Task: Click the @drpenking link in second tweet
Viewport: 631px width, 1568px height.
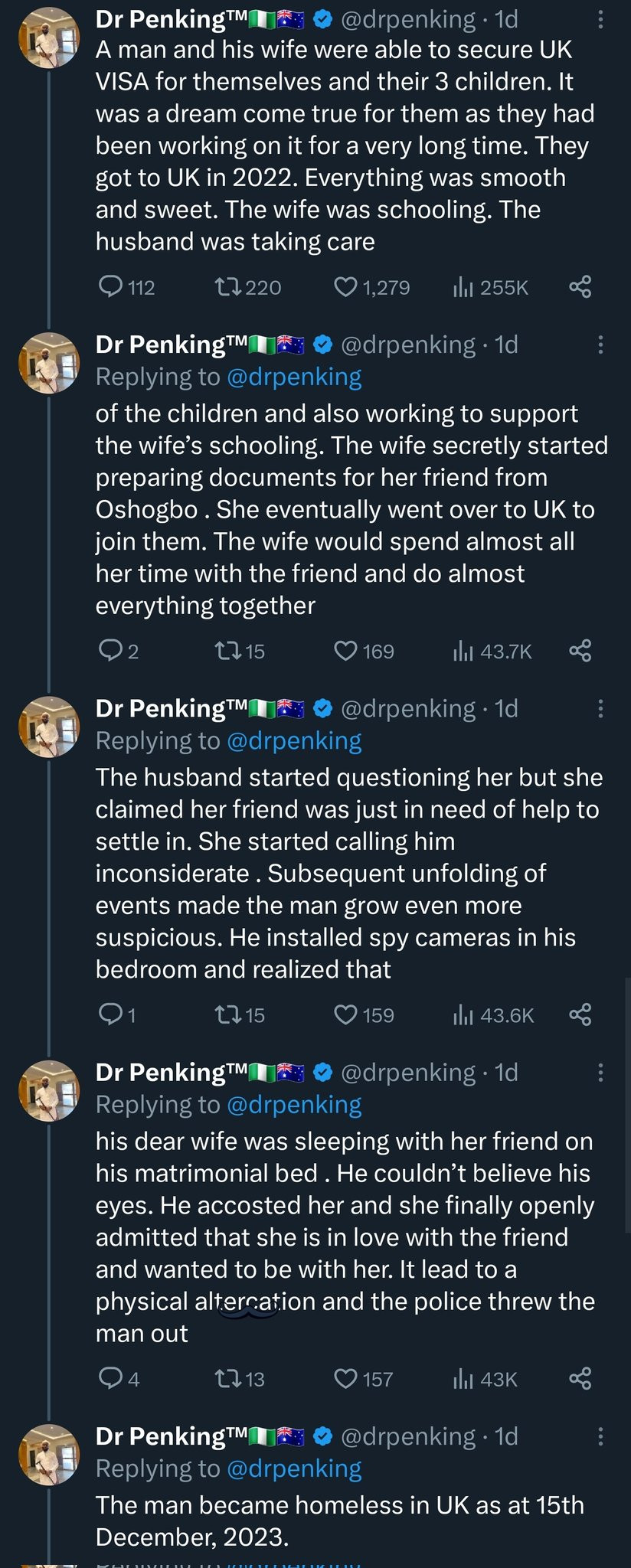Action: (x=294, y=377)
